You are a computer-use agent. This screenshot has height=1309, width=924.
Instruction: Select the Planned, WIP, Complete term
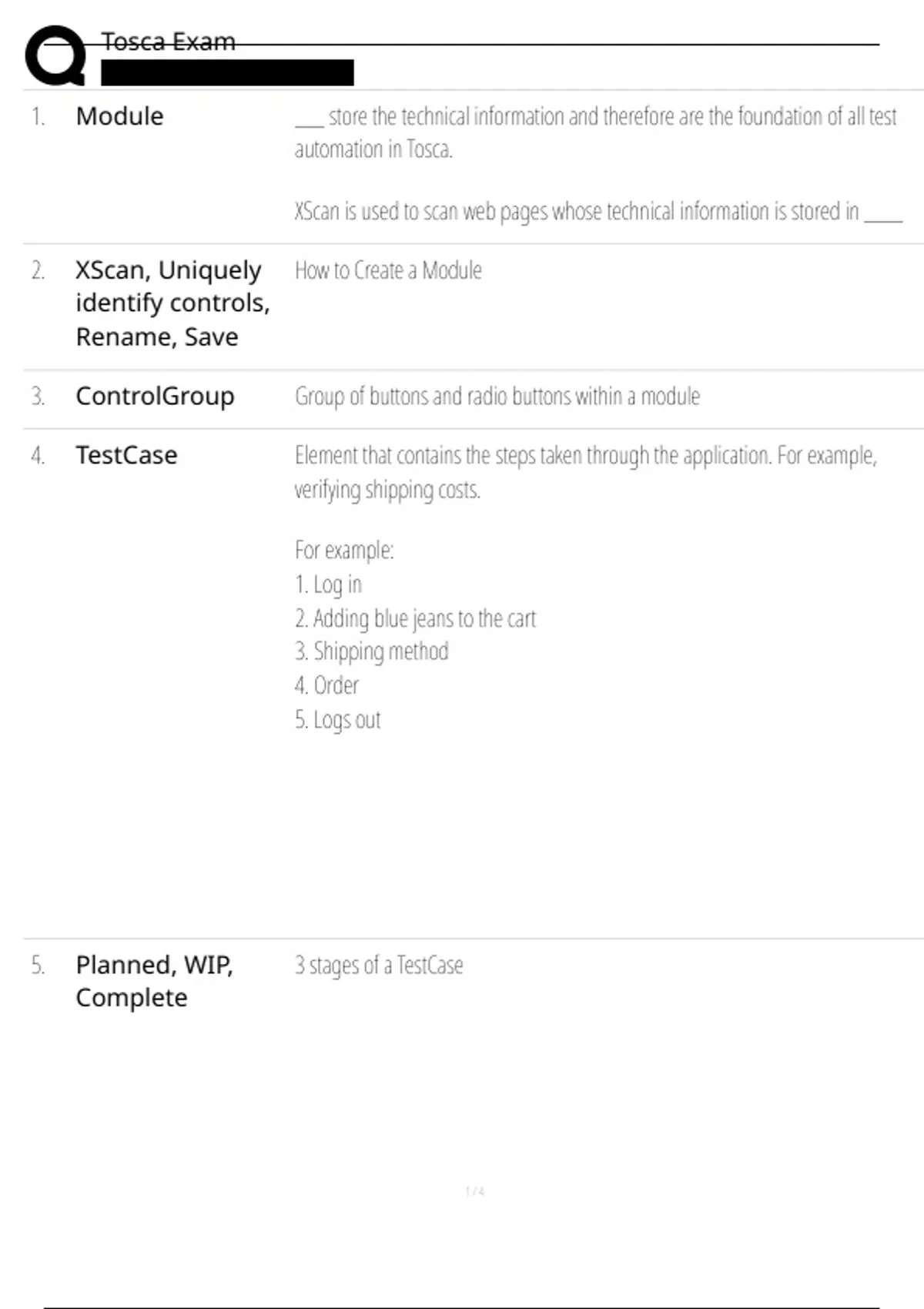(x=154, y=981)
